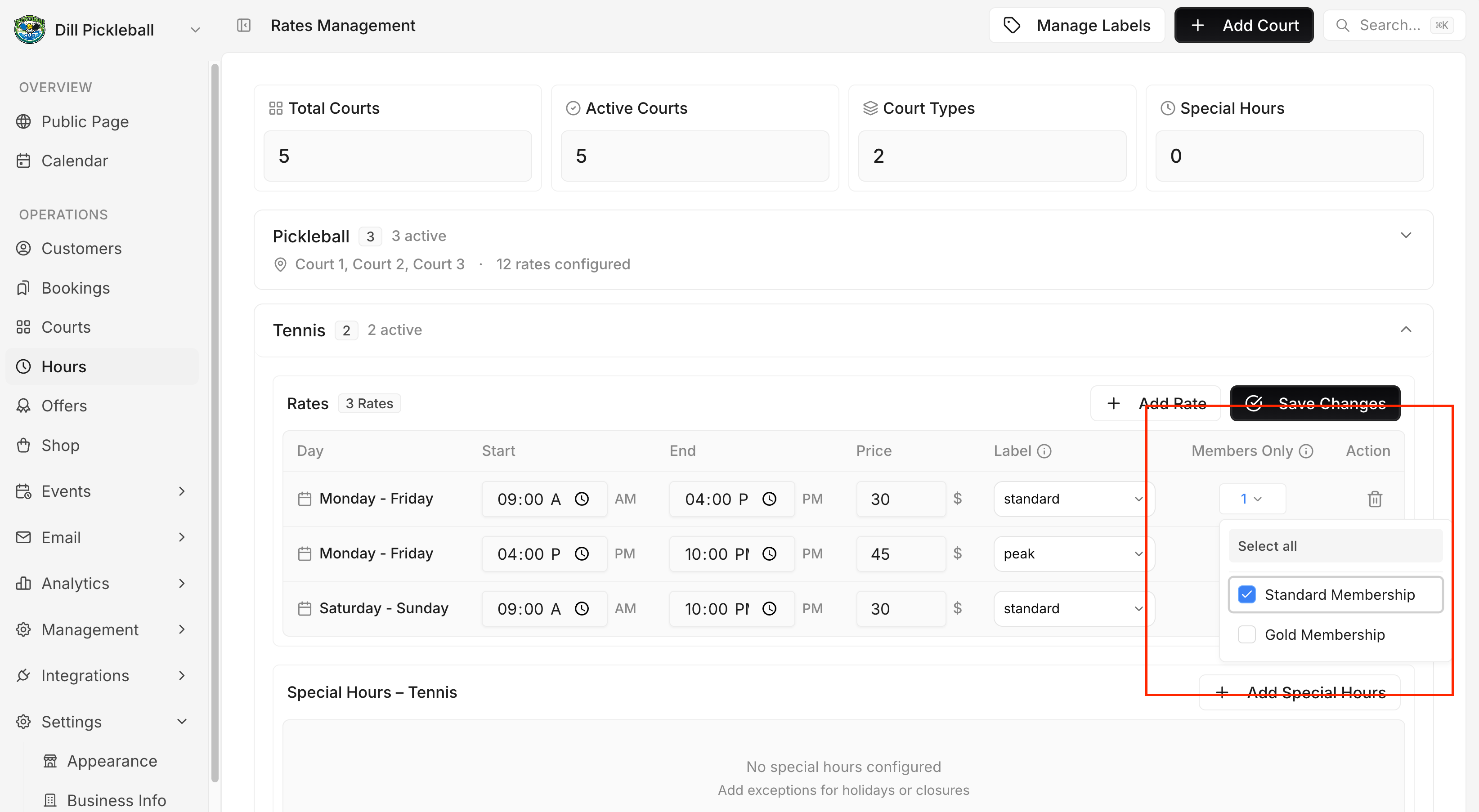The height and width of the screenshot is (812, 1479).
Task: Click the Pickleball location pin icon
Action: [280, 264]
